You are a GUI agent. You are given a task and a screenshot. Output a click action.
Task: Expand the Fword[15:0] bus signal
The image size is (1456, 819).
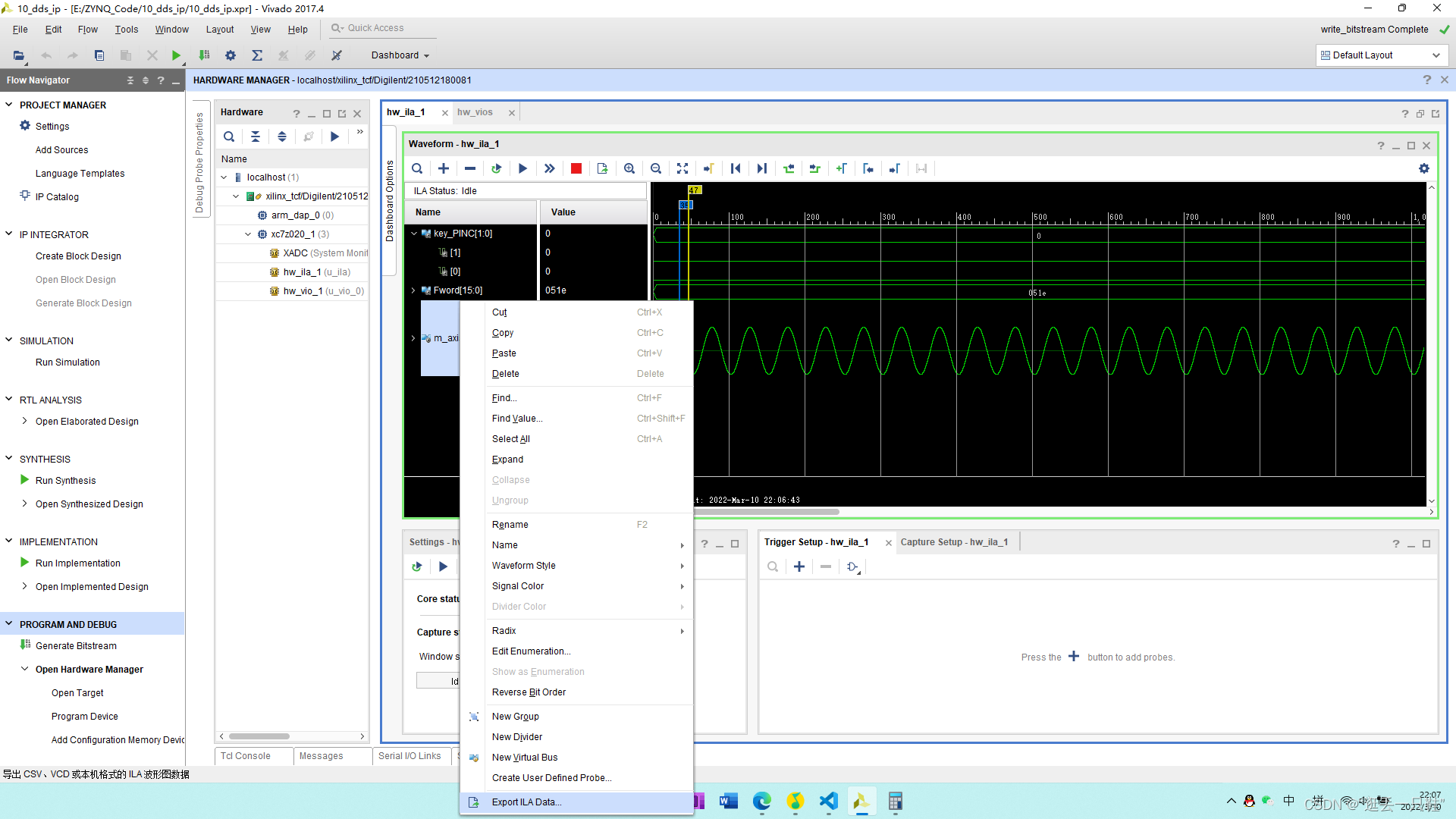click(x=414, y=290)
